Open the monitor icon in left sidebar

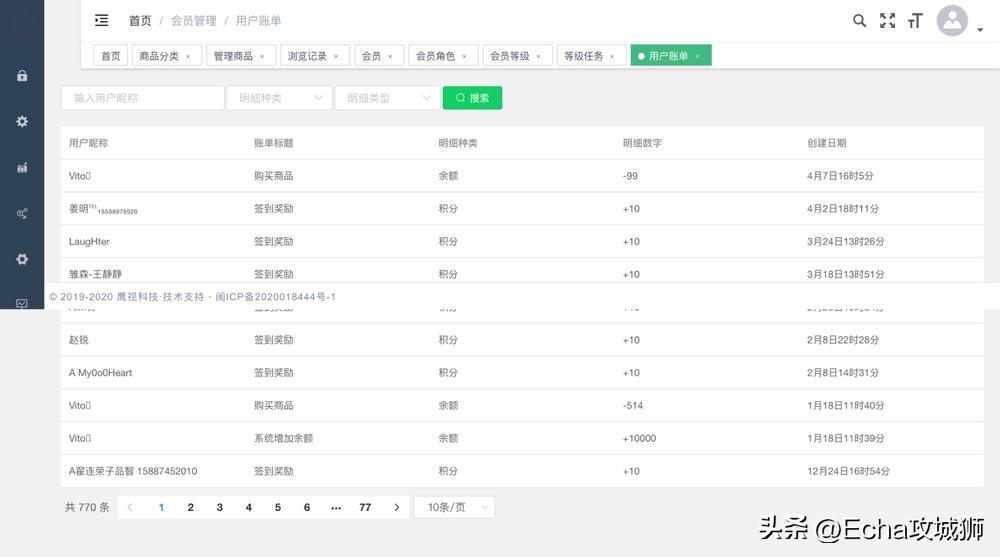pyautogui.click(x=22, y=303)
